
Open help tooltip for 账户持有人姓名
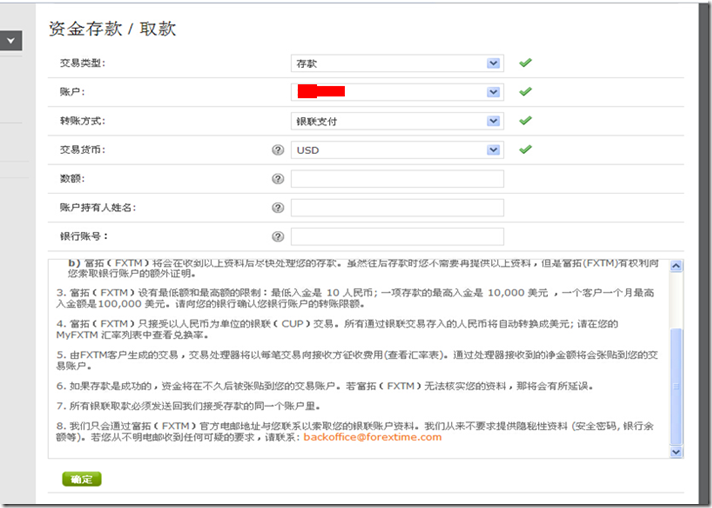coord(278,208)
